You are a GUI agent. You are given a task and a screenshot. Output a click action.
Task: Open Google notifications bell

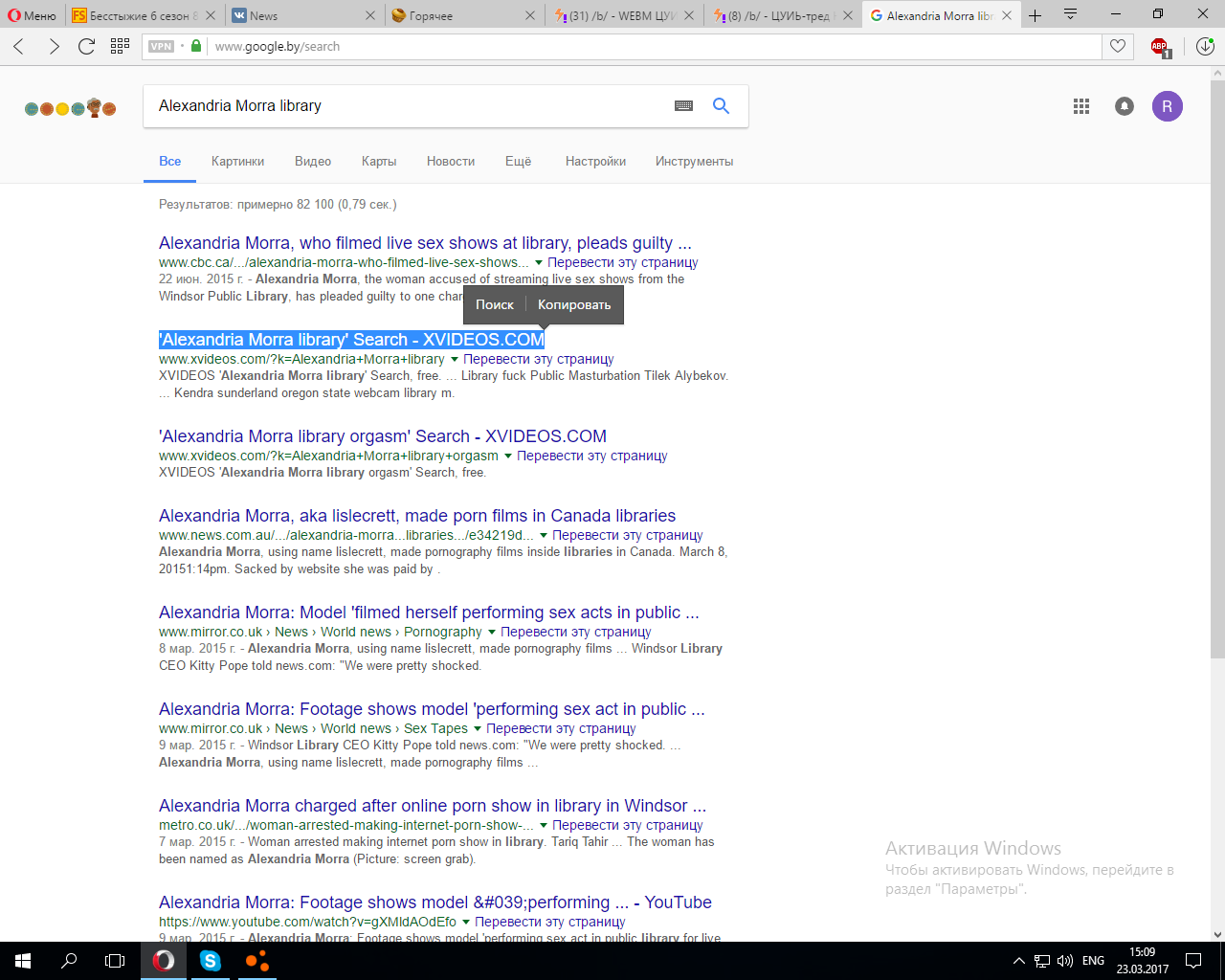click(1125, 106)
